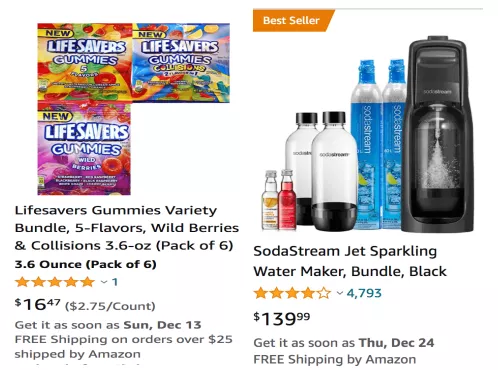This screenshot has height=370, width=498.
Task: Click the small red flavor syrup bottle
Action: click(287, 200)
